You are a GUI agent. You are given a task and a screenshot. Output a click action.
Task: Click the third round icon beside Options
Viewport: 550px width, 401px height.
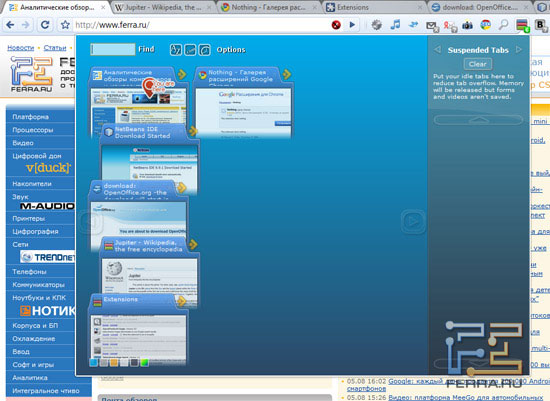click(x=204, y=50)
